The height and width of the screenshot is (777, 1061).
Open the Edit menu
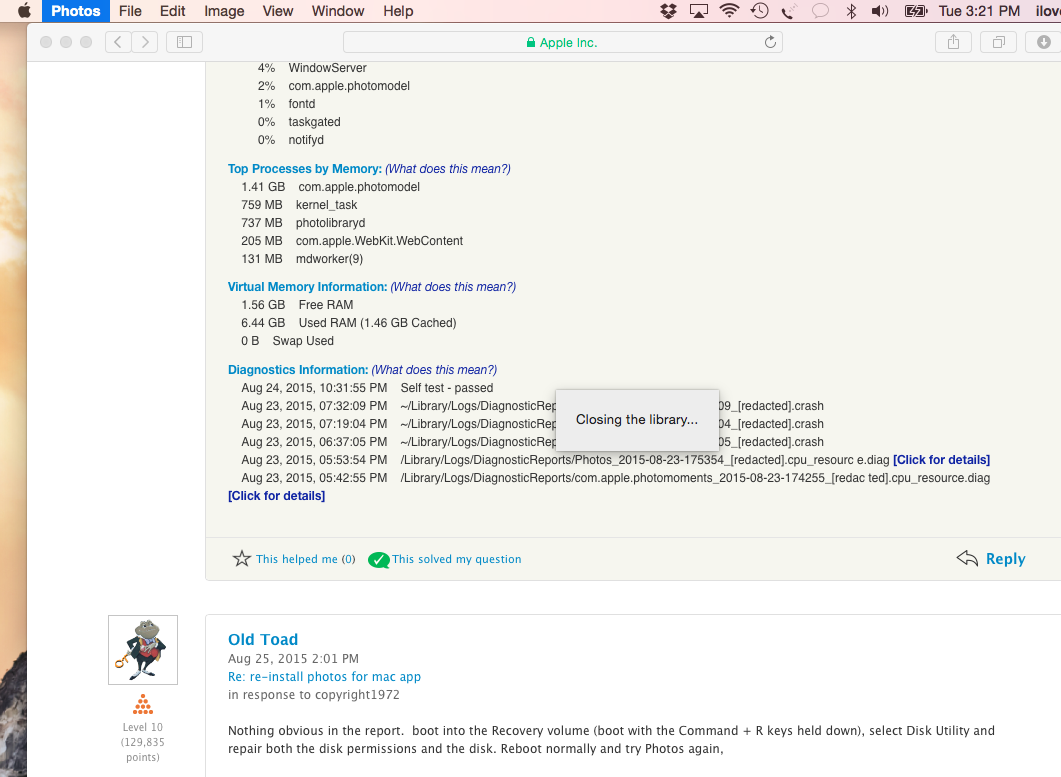click(173, 11)
